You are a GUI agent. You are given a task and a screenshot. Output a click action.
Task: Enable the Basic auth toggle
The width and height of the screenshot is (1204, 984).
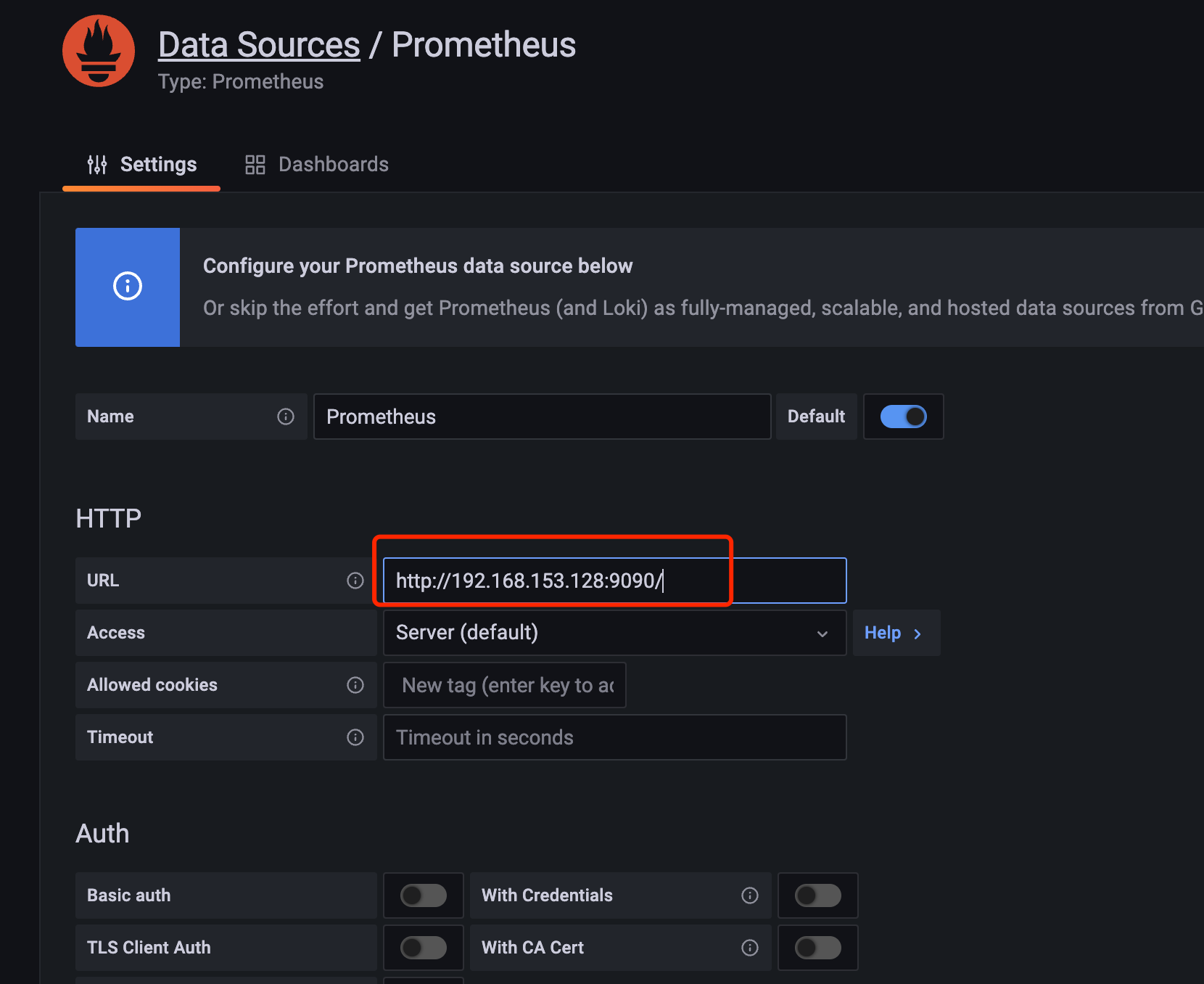click(x=424, y=895)
